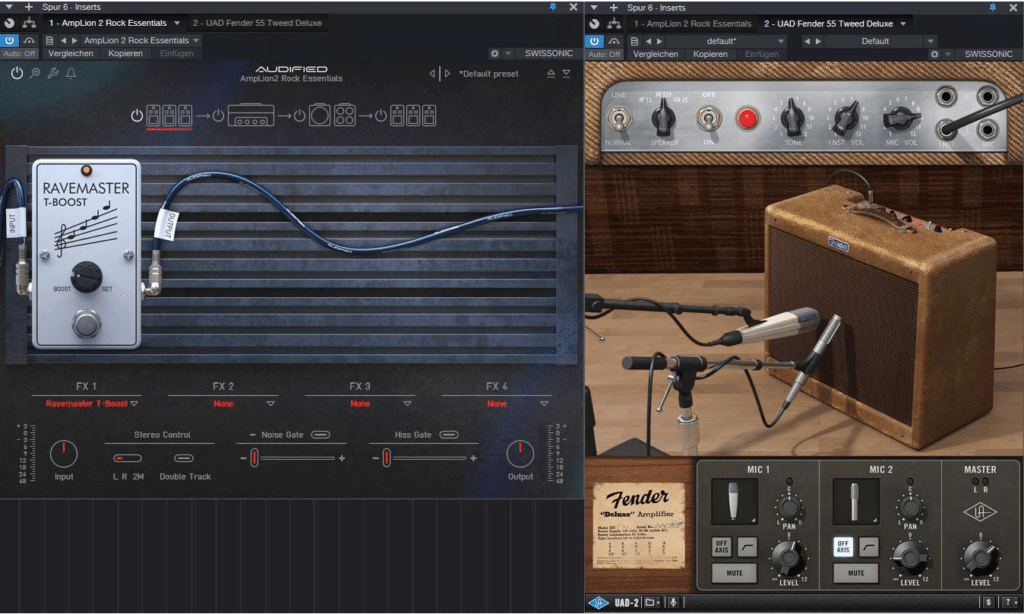Expand the default* preset dropdown in Fender window
Viewport: 1024px width, 614px height.
780,41
